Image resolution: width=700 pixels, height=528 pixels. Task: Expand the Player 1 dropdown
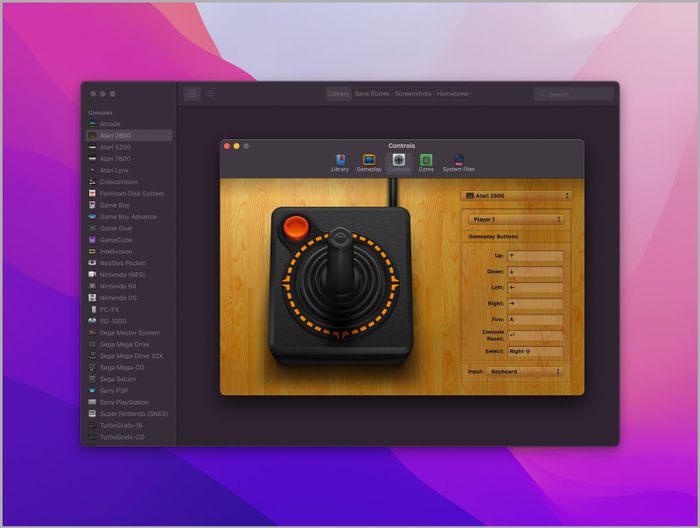(517, 219)
